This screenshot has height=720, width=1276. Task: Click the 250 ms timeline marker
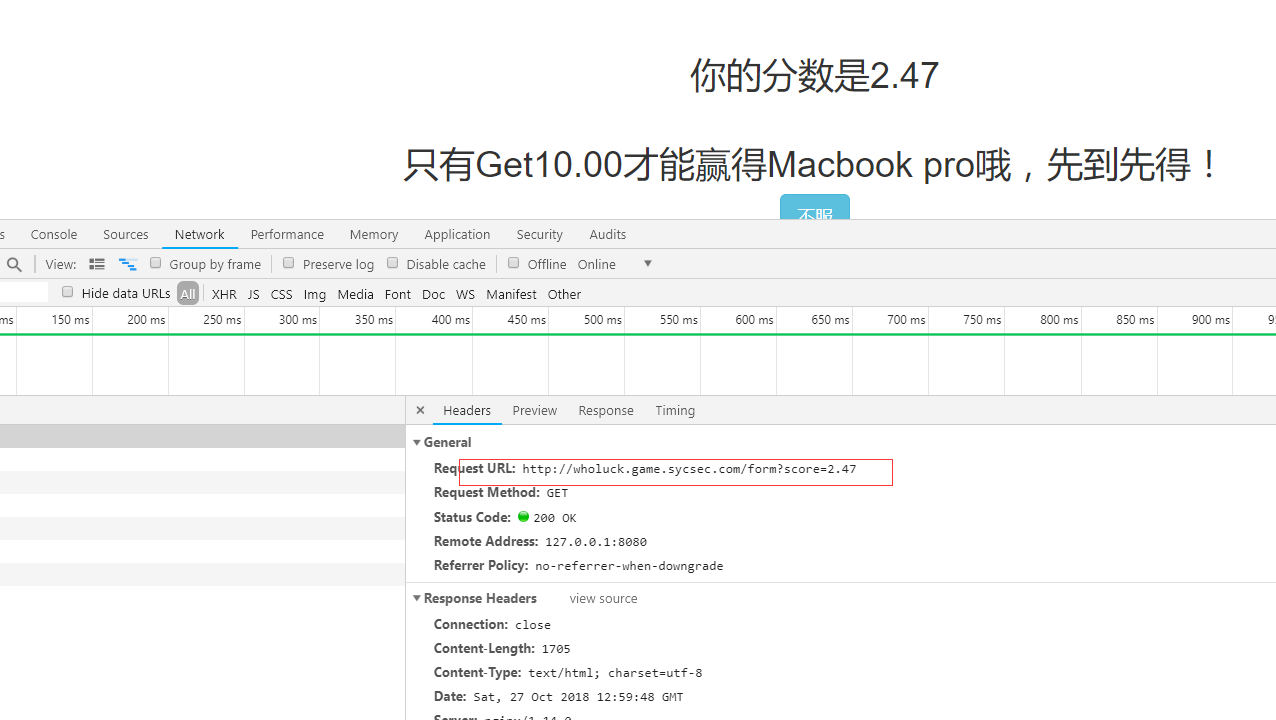pyautogui.click(x=222, y=320)
